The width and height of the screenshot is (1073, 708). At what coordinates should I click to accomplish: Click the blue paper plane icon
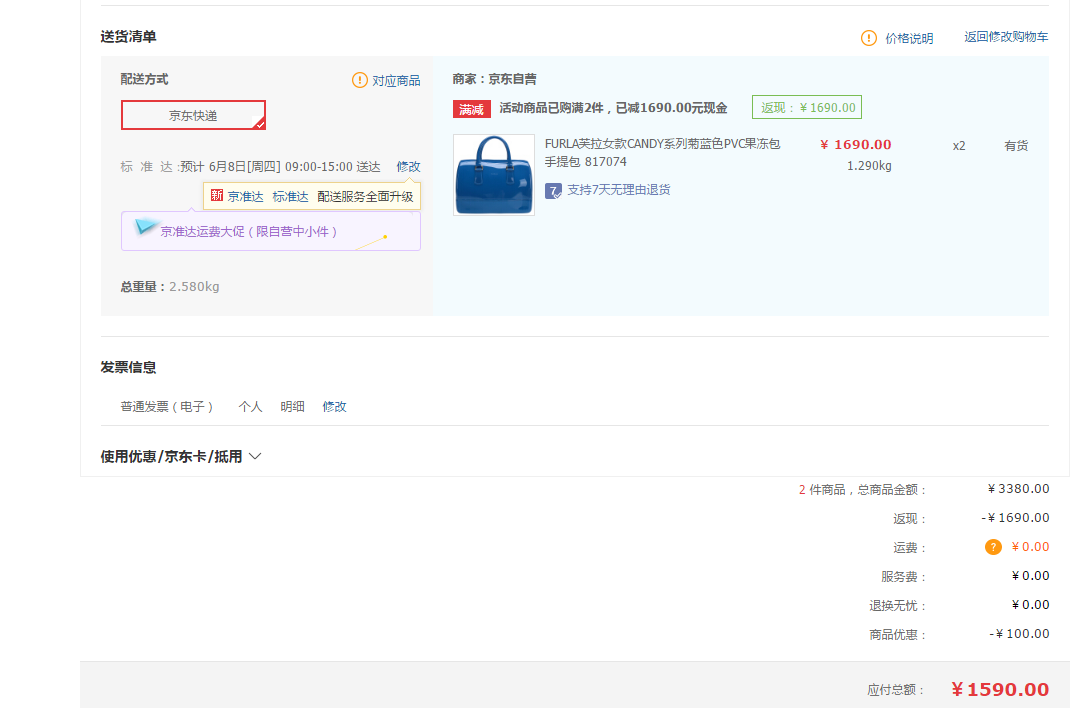pyautogui.click(x=145, y=226)
